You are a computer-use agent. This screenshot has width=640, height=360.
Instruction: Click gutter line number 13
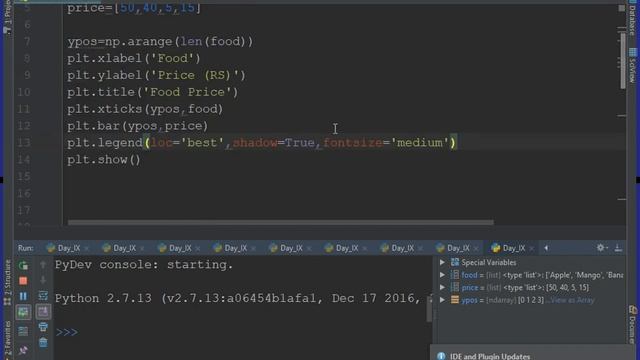click(24, 143)
